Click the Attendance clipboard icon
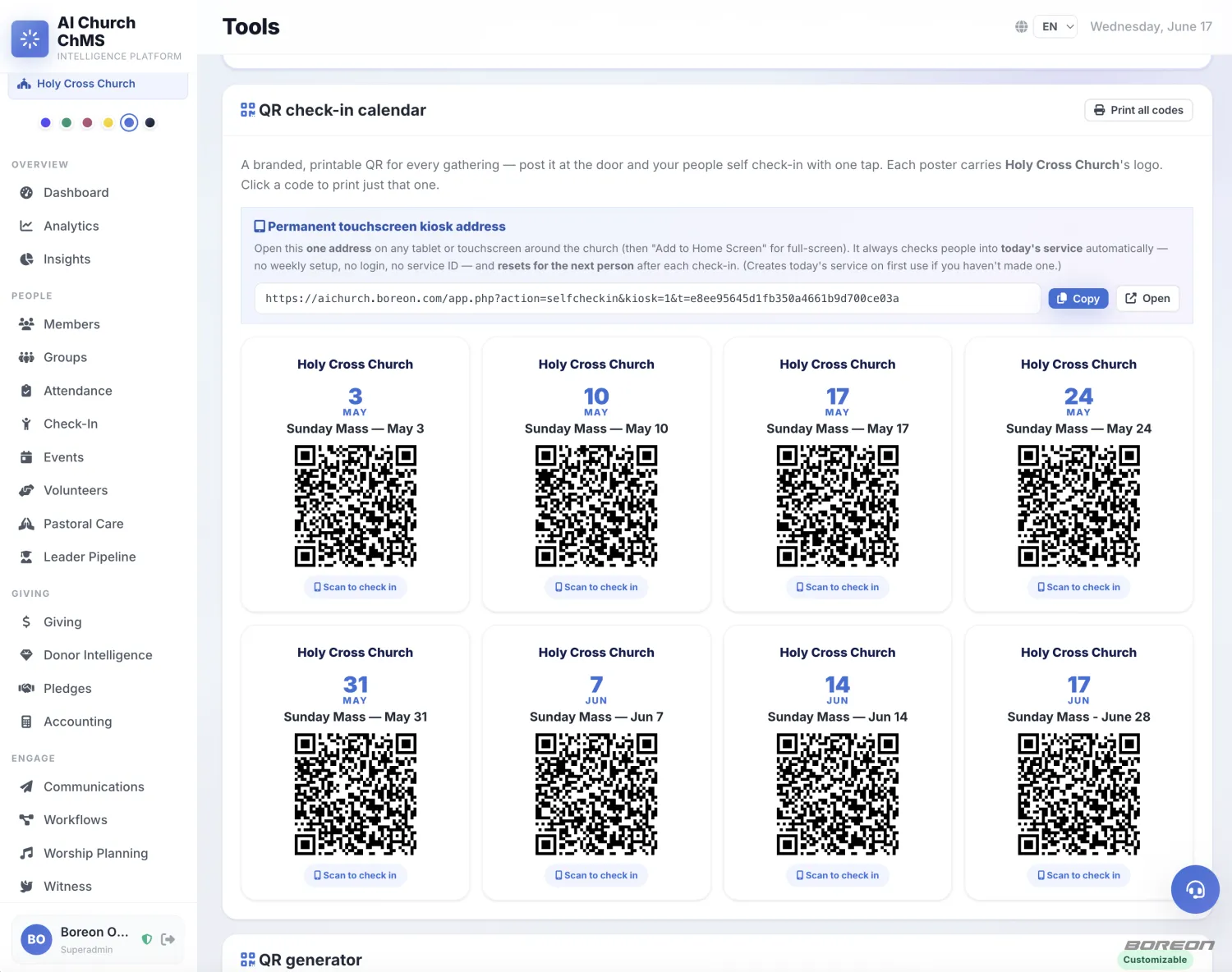Viewport: 1232px width, 972px height. 26,391
